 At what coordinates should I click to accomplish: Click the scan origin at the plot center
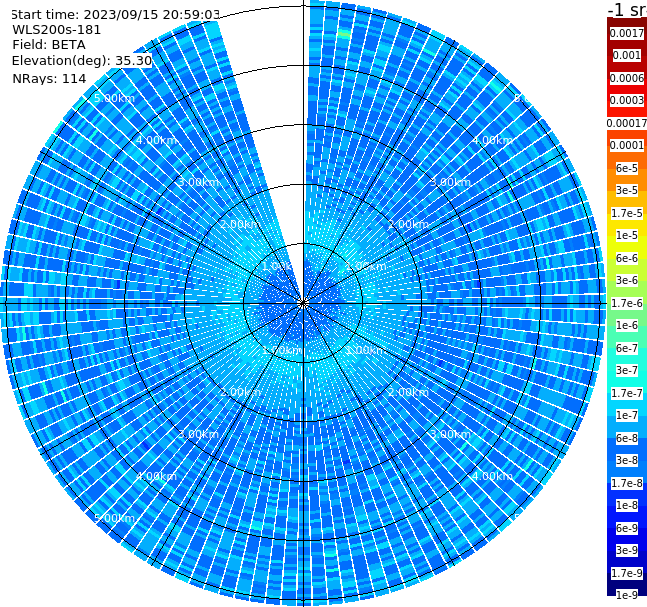303,303
